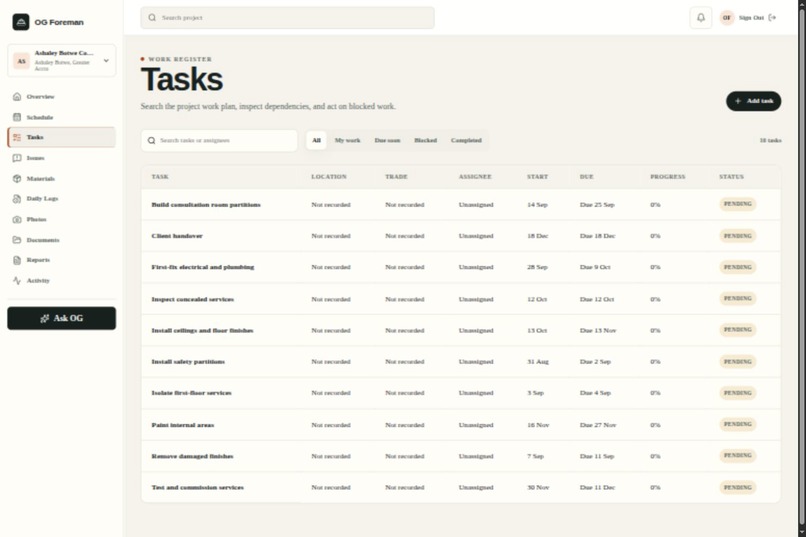This screenshot has height=537, width=806.
Task: Click the Photos camera icon
Action: click(17, 219)
